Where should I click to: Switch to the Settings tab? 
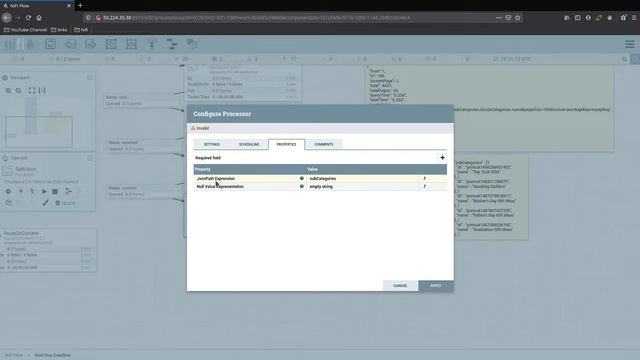211,144
